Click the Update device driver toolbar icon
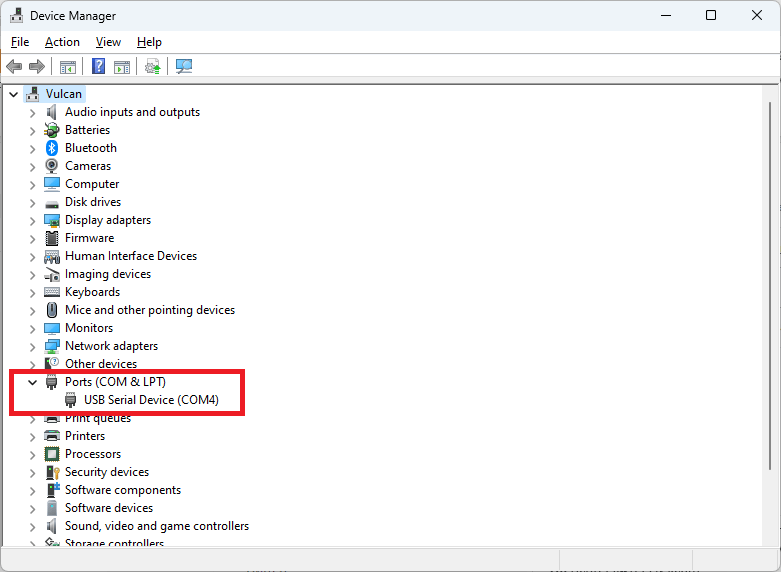Screen dimensions: 781x572 tap(152, 66)
